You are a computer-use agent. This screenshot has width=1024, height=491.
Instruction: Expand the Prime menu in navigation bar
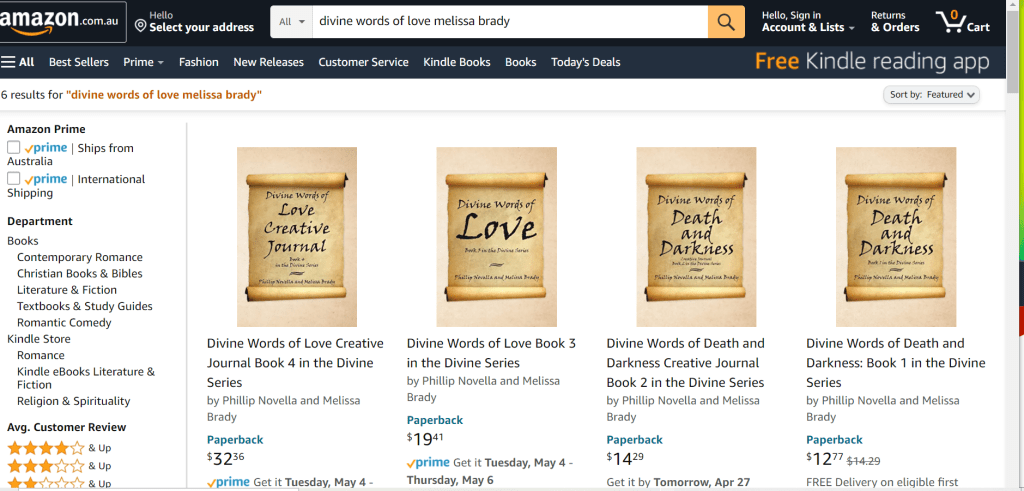[x=143, y=62]
